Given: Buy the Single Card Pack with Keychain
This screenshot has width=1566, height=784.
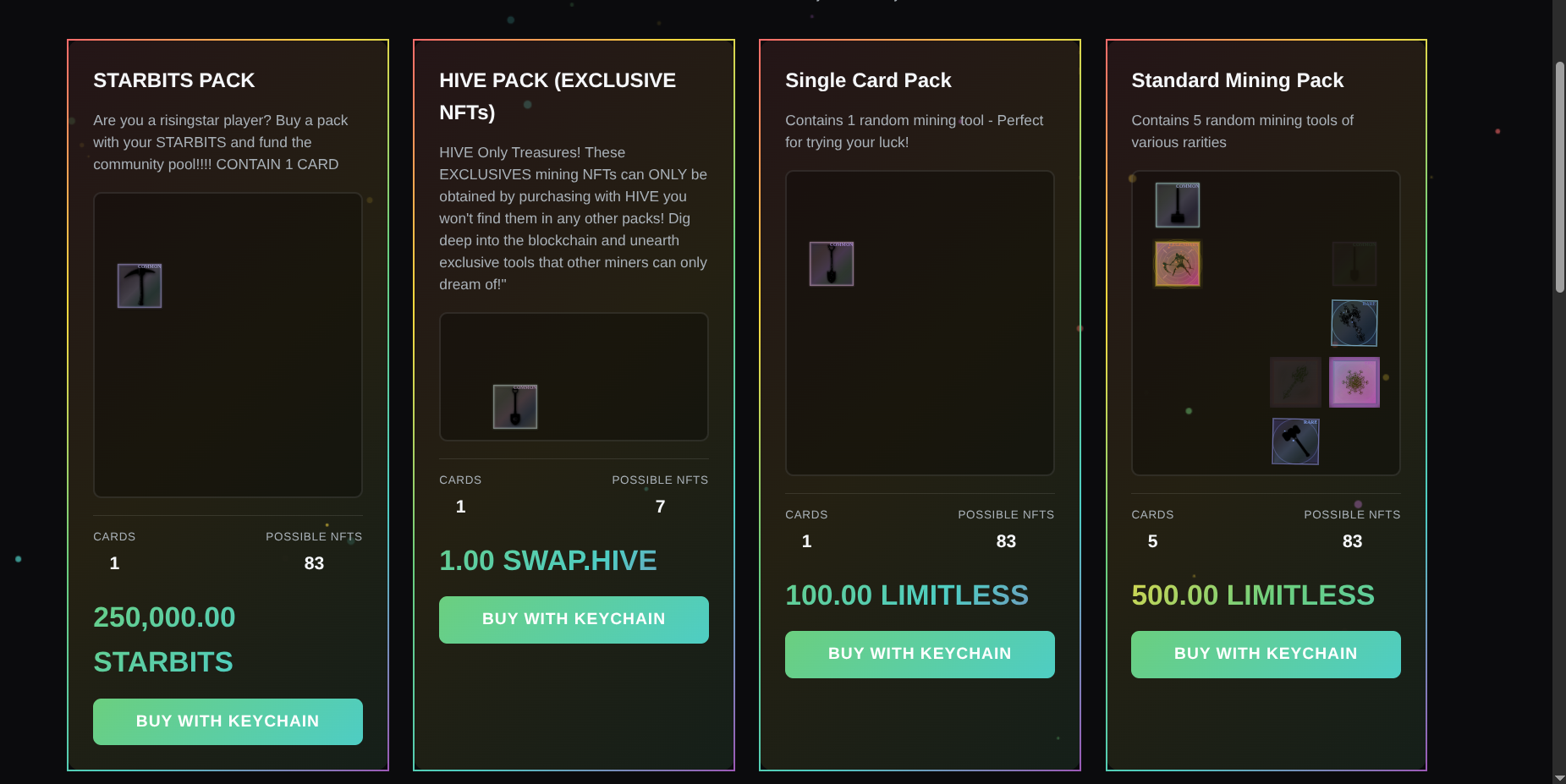Looking at the screenshot, I should pos(920,654).
